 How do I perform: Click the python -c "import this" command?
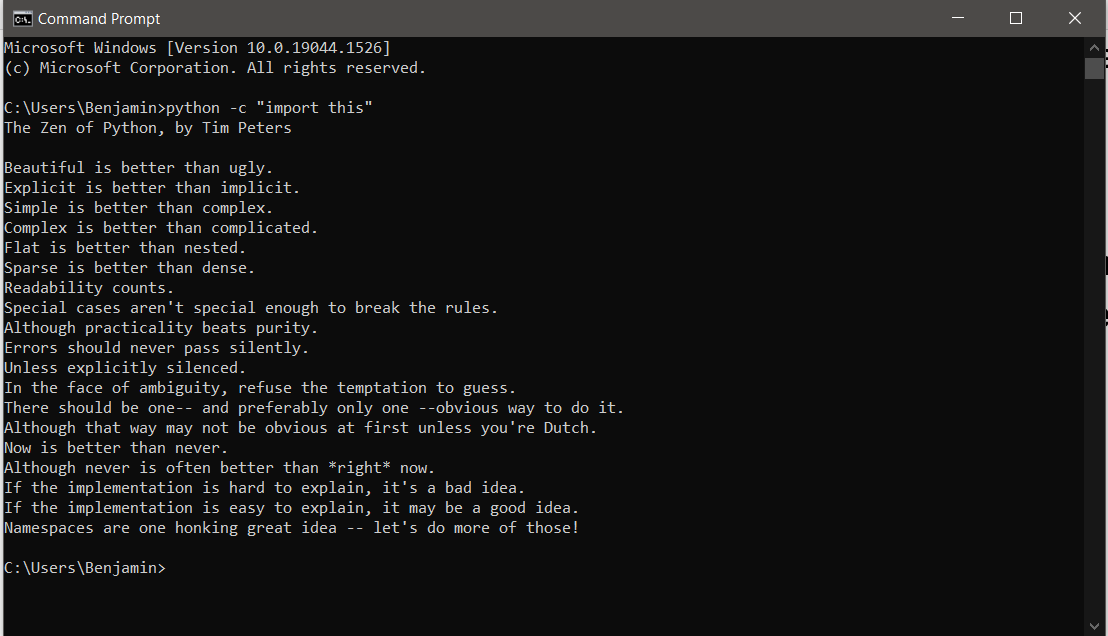[x=269, y=107]
